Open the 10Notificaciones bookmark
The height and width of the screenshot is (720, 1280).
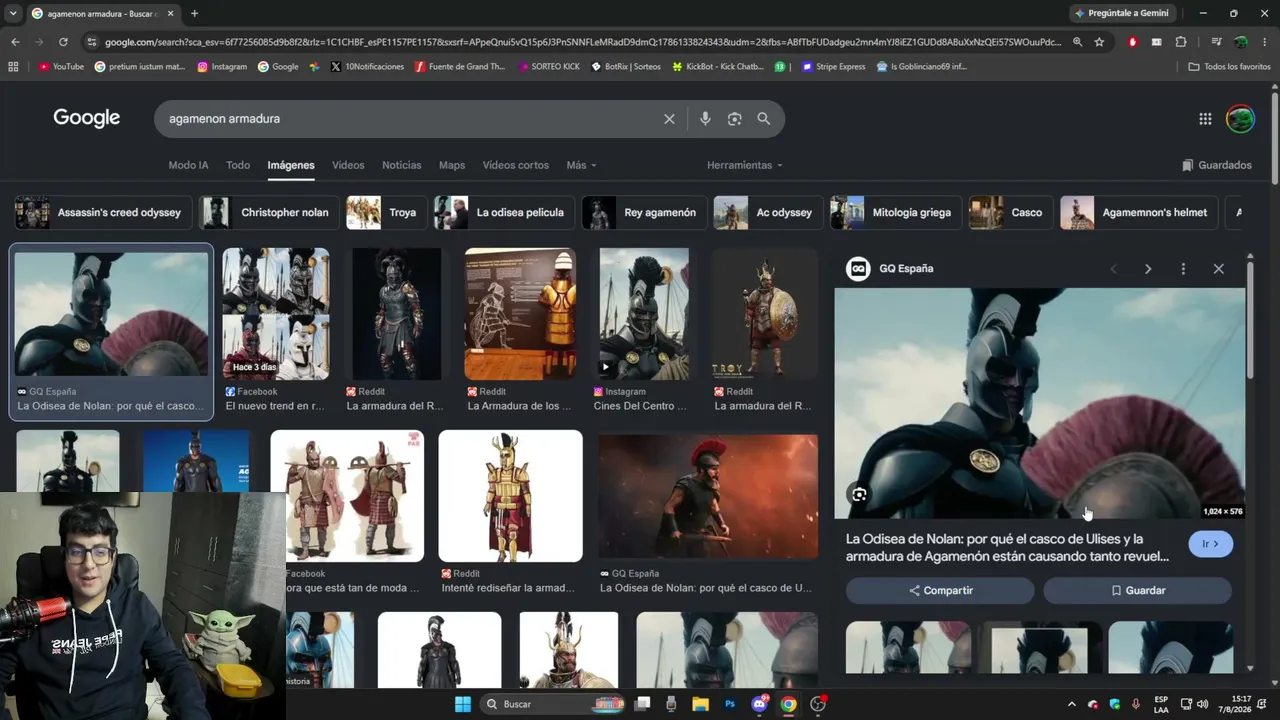click(x=367, y=67)
